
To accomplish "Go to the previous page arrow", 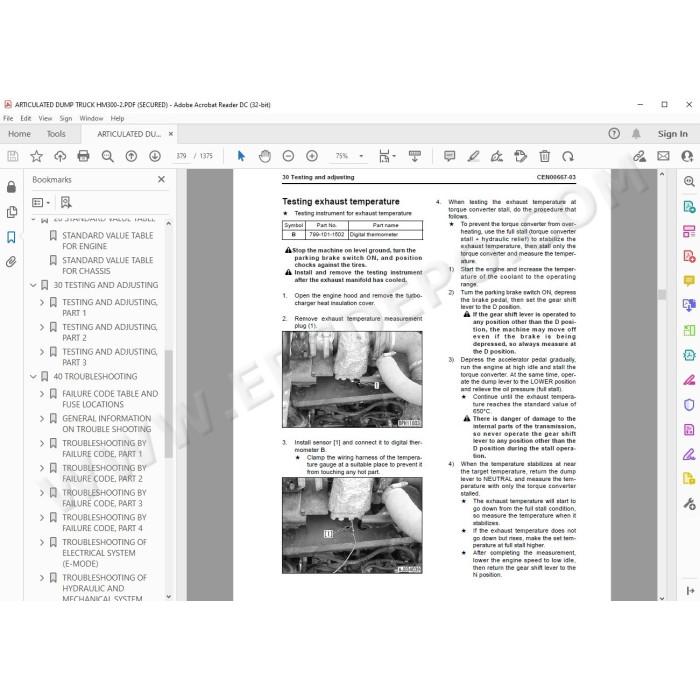I will click(x=131, y=156).
